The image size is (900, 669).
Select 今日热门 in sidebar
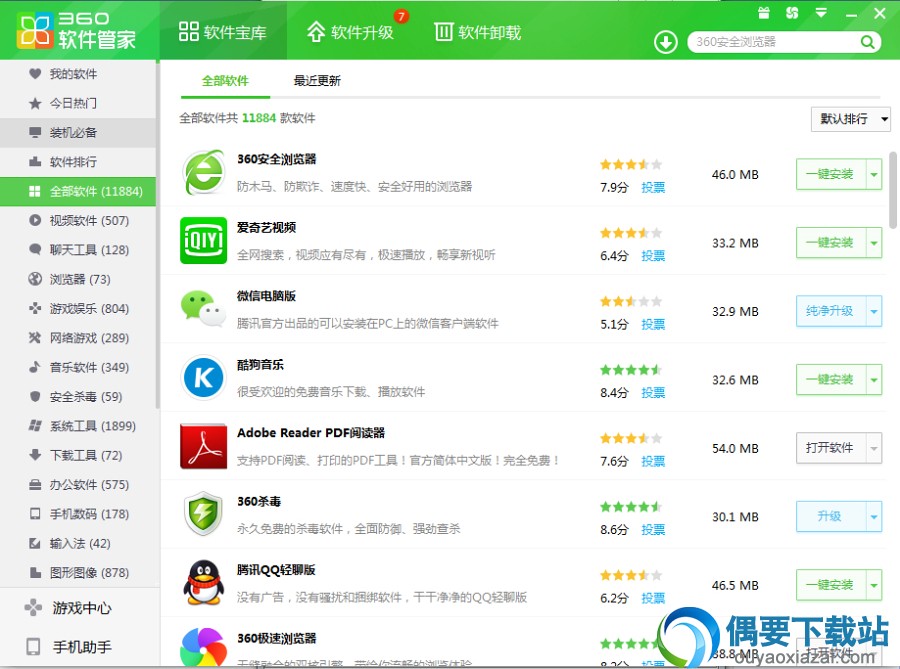(x=78, y=103)
